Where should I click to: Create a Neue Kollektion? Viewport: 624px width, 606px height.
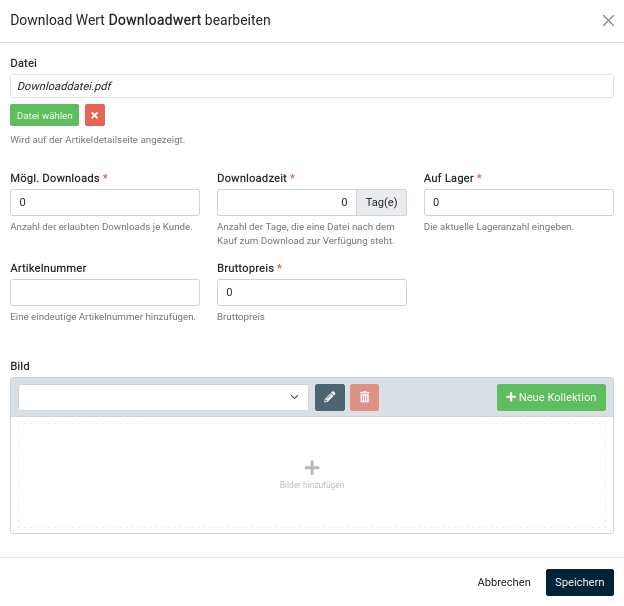tap(551, 397)
